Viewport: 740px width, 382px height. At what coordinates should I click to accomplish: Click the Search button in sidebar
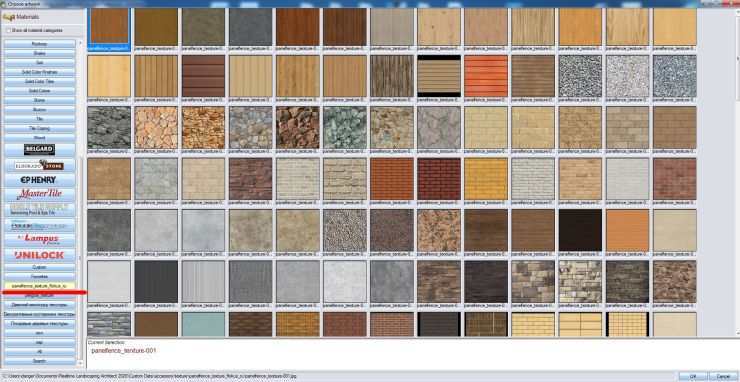(x=40, y=361)
